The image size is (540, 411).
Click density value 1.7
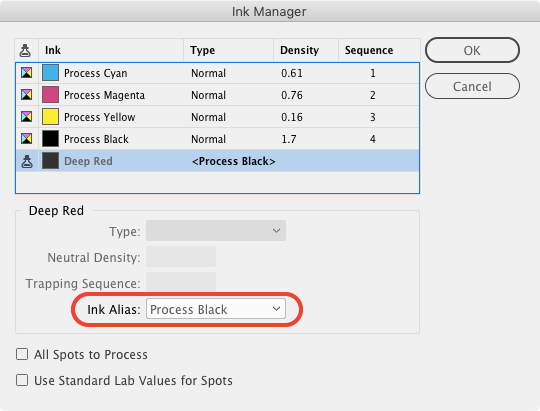pyautogui.click(x=289, y=139)
